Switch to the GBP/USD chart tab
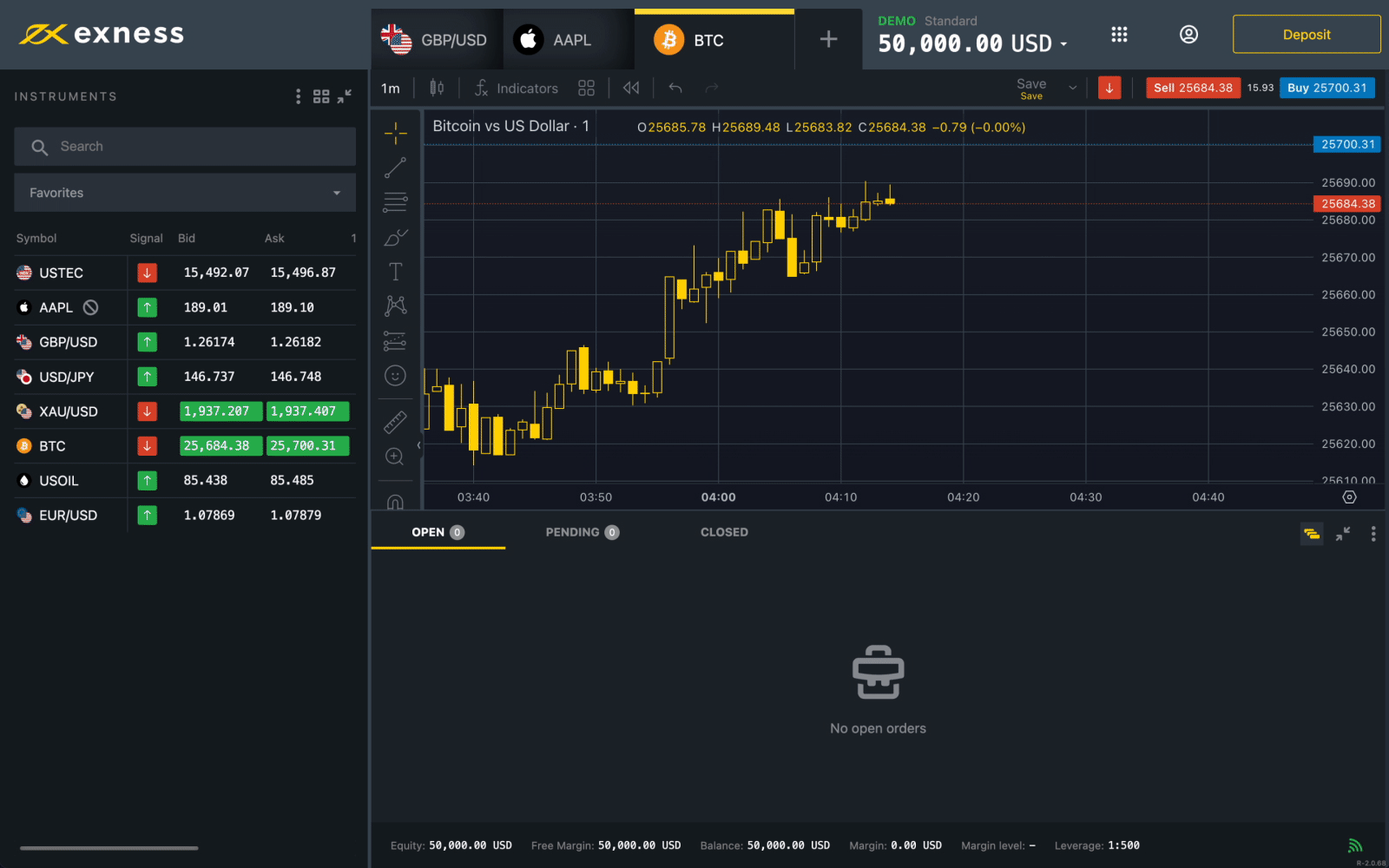Screen dimensions: 1389x868 pyautogui.click(x=438, y=40)
